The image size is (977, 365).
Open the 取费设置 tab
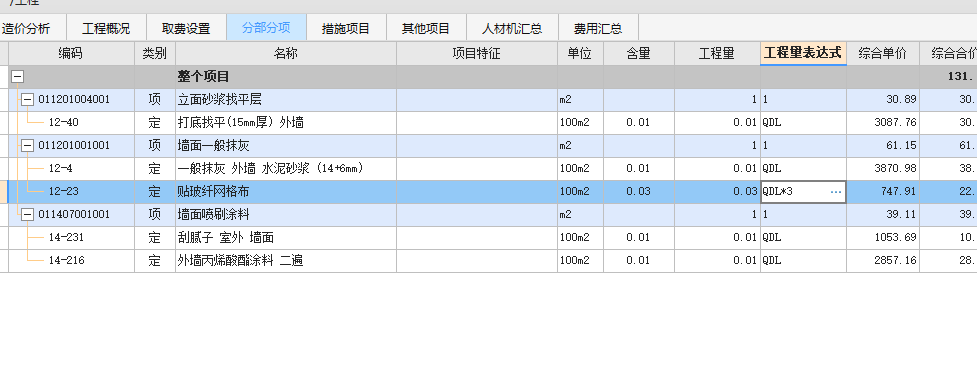[x=186, y=29]
